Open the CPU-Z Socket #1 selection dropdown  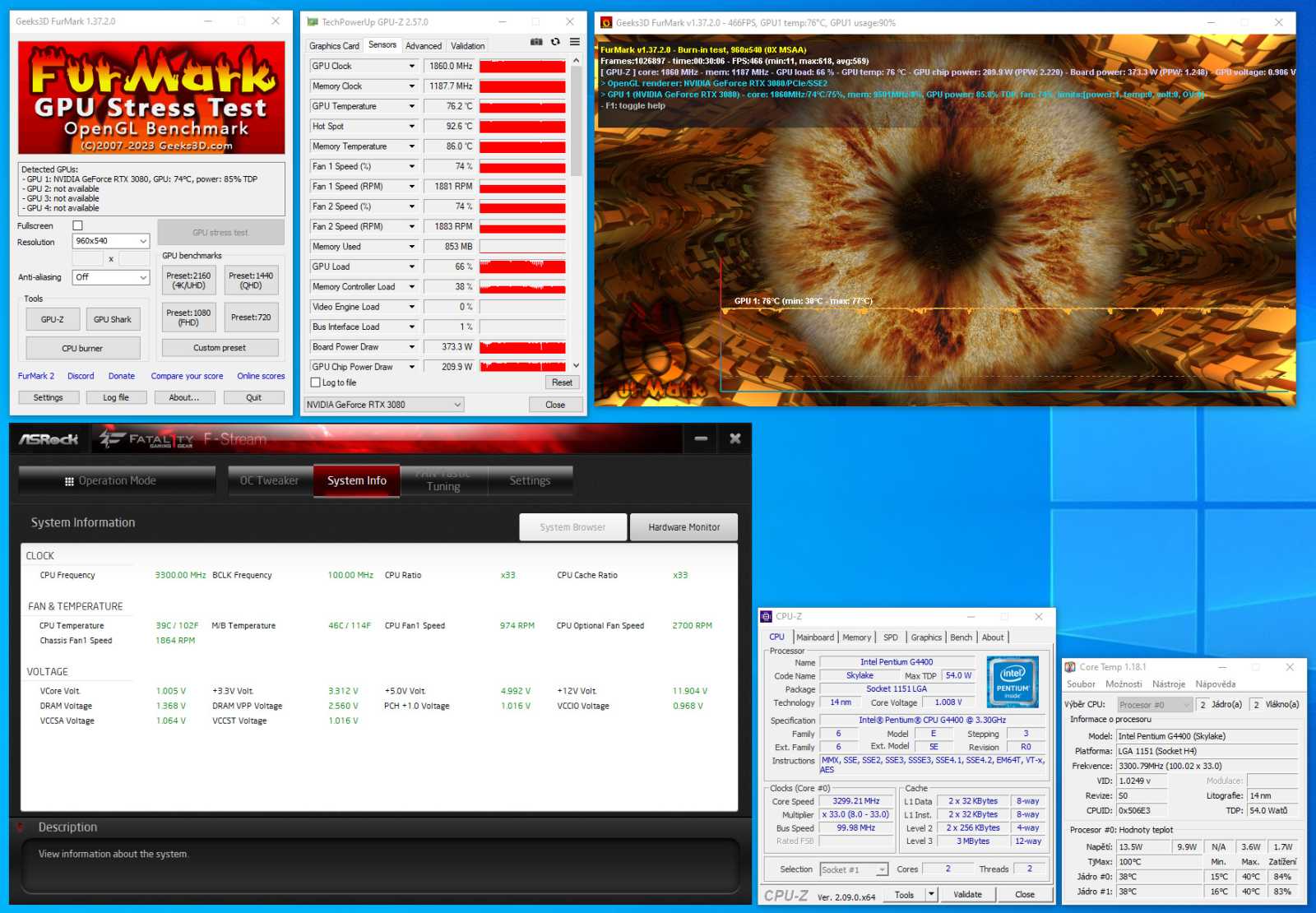click(x=854, y=869)
